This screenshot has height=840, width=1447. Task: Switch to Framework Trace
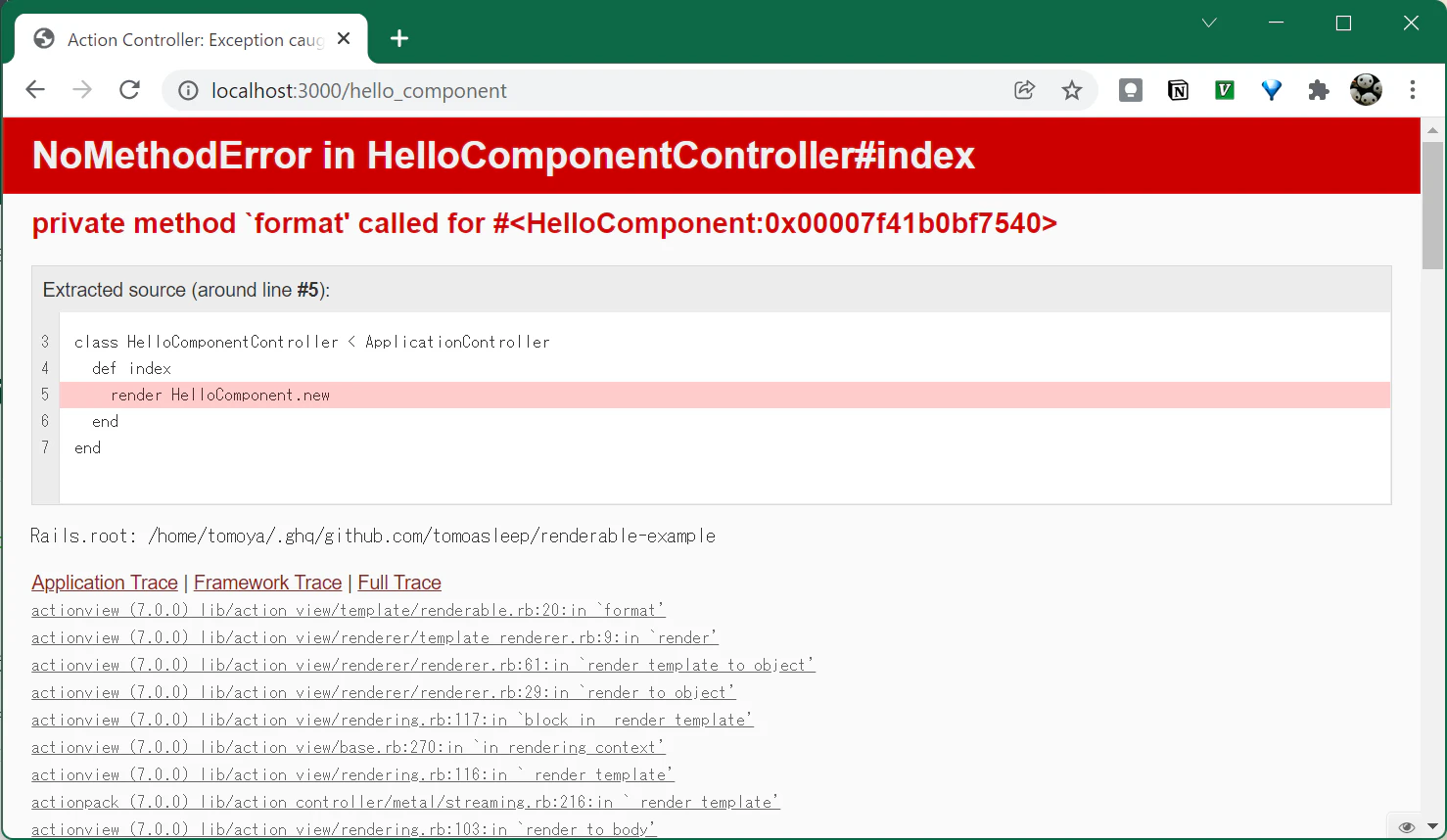tap(267, 583)
